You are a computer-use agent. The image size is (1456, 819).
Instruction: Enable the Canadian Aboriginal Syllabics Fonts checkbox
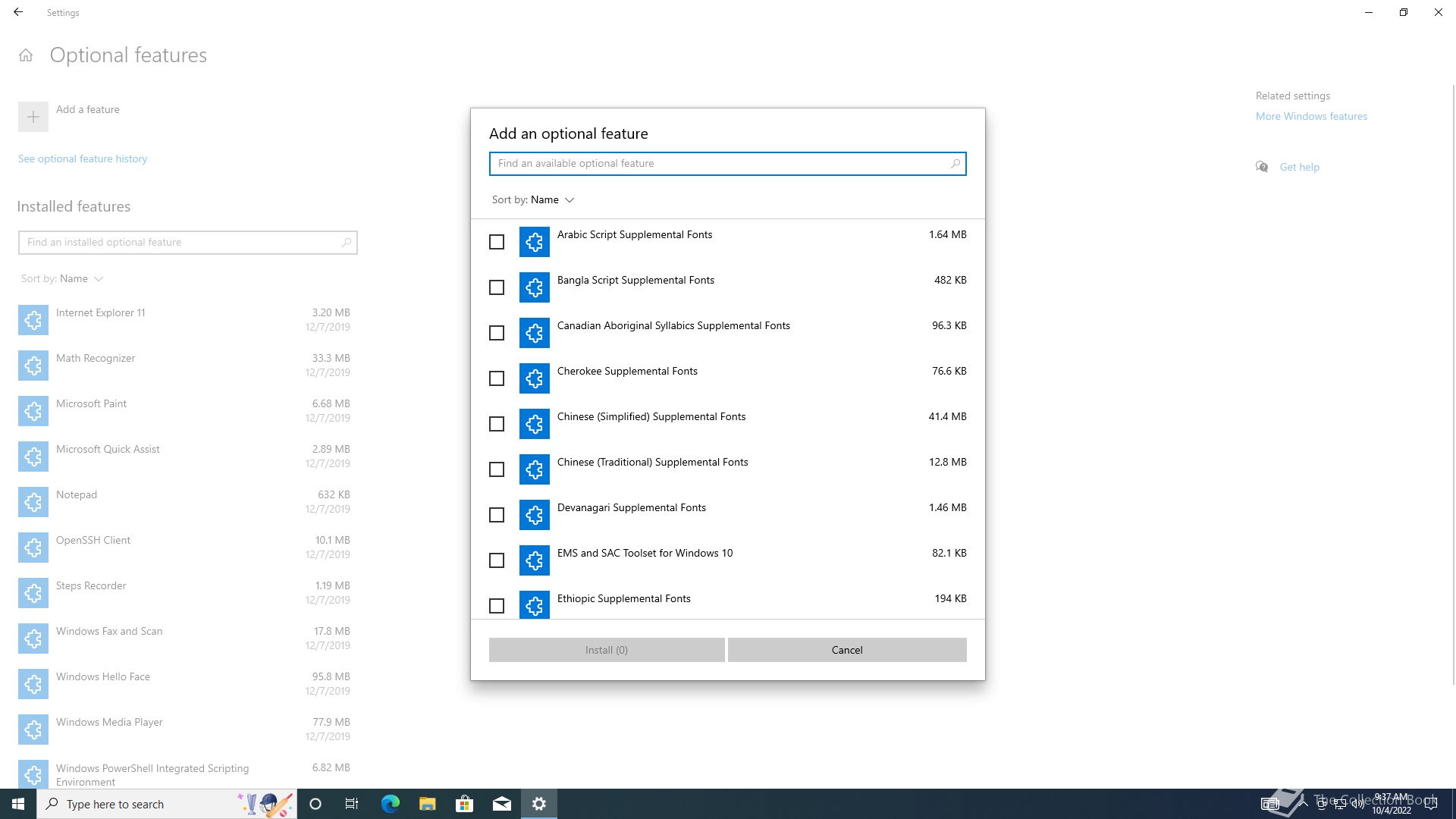coord(497,333)
